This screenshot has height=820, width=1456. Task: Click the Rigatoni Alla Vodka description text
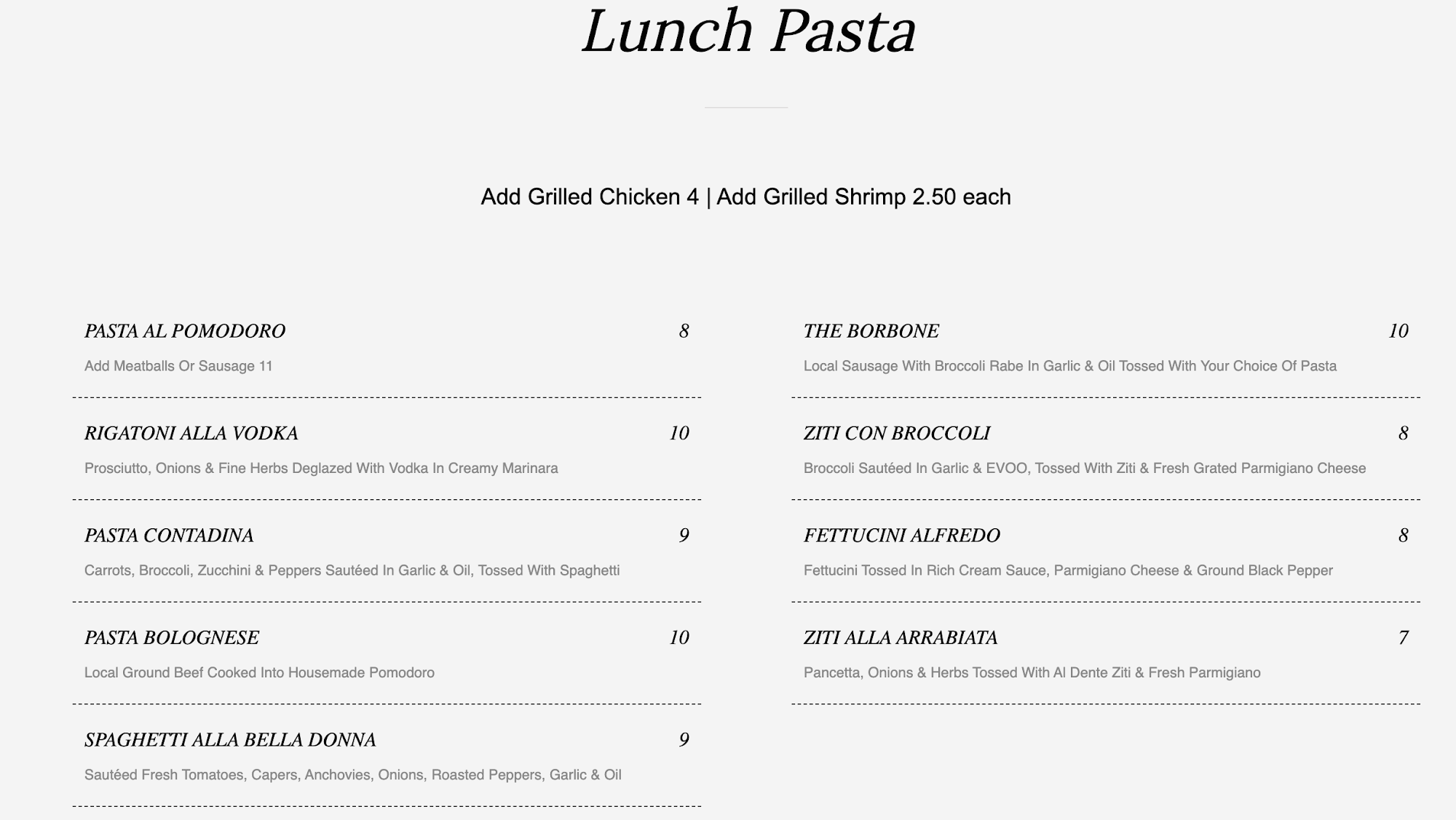pyautogui.click(x=321, y=469)
